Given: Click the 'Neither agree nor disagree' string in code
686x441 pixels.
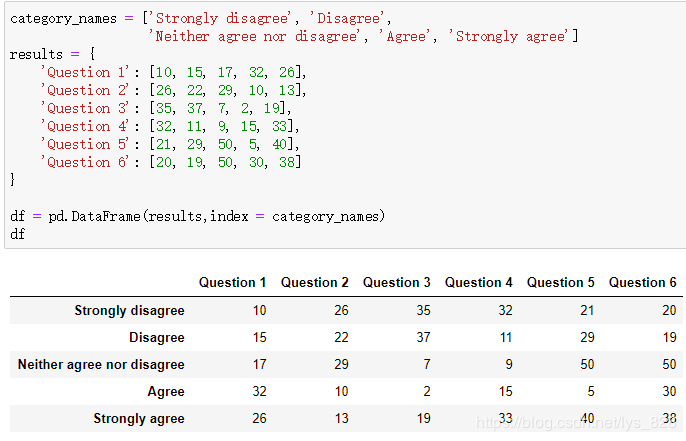Looking at the screenshot, I should pos(254,36).
